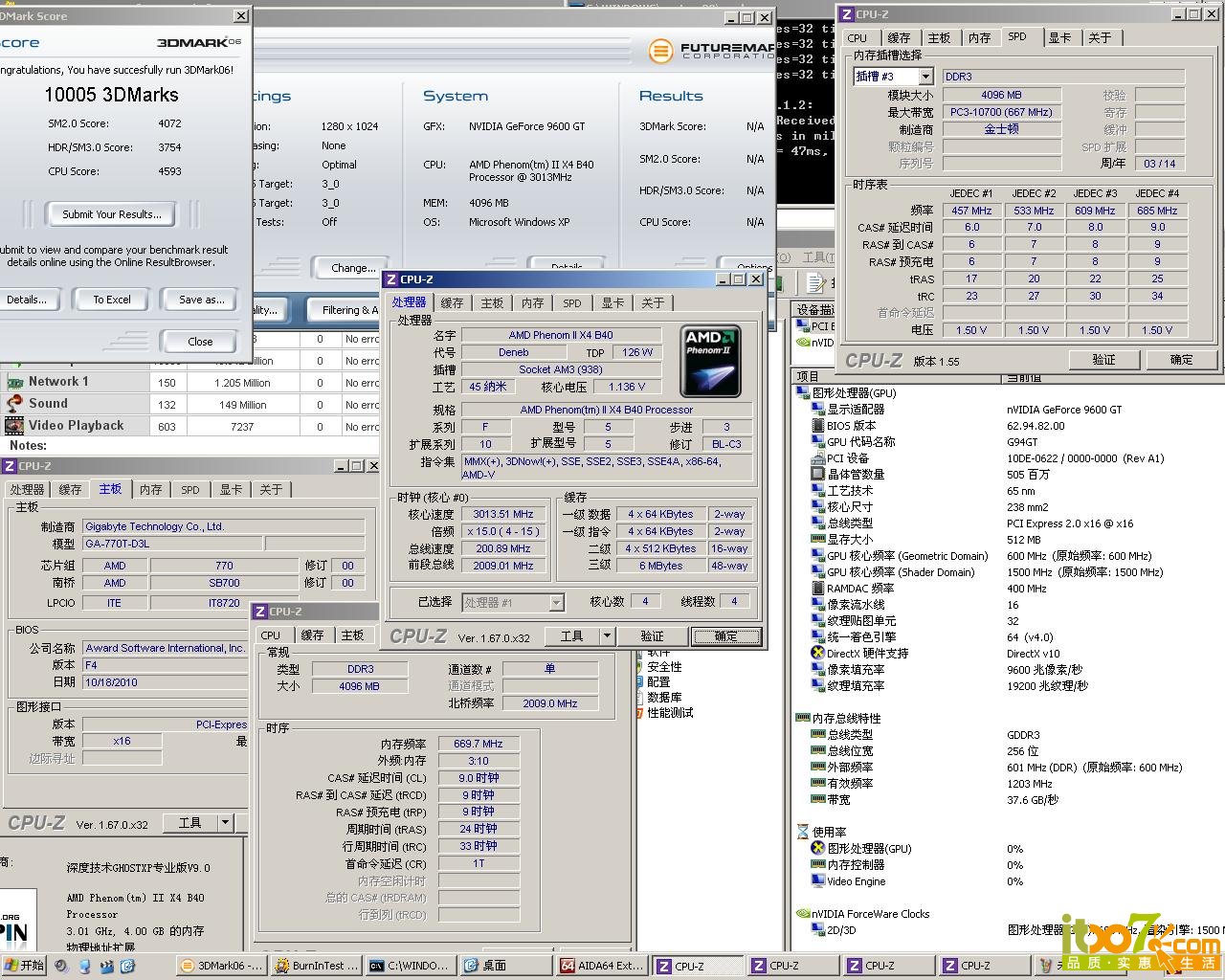This screenshot has height=980, width=1225.
Task: Click the transistor count chip icon
Action: (817, 475)
